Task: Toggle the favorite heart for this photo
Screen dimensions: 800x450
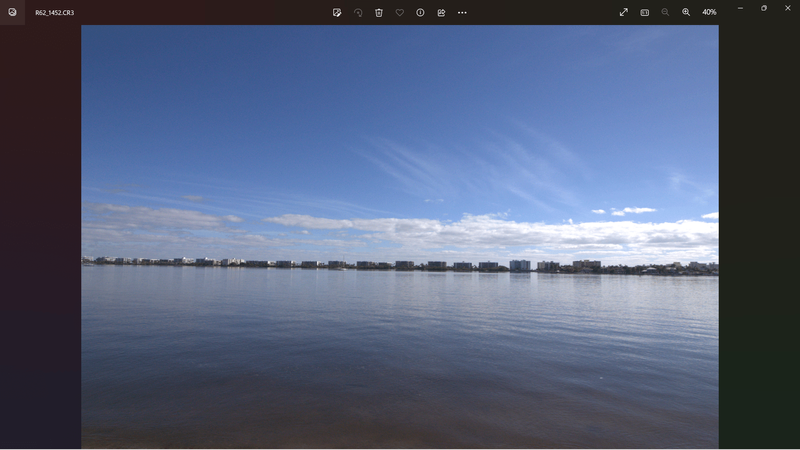Action: coord(400,12)
